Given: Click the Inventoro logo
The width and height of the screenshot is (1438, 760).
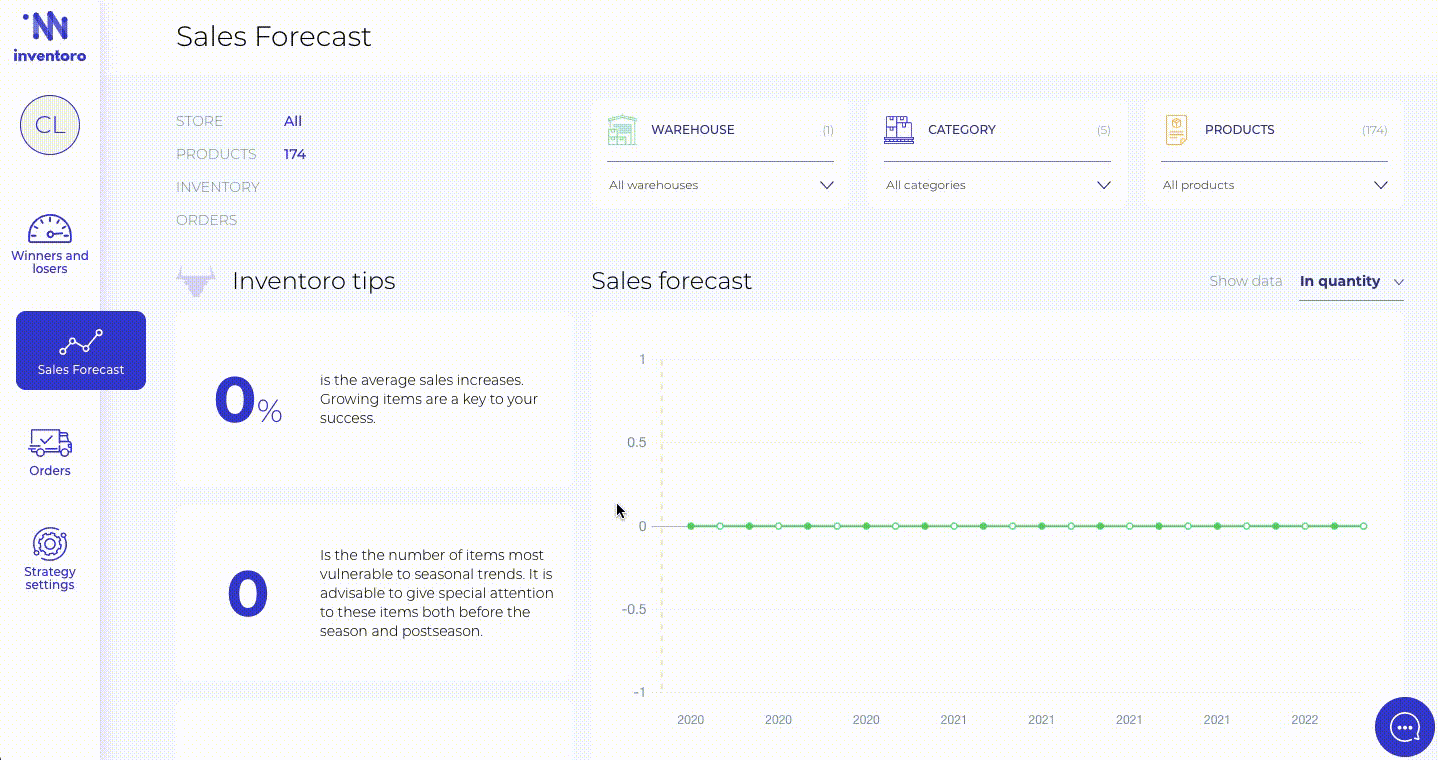Looking at the screenshot, I should coord(49,37).
